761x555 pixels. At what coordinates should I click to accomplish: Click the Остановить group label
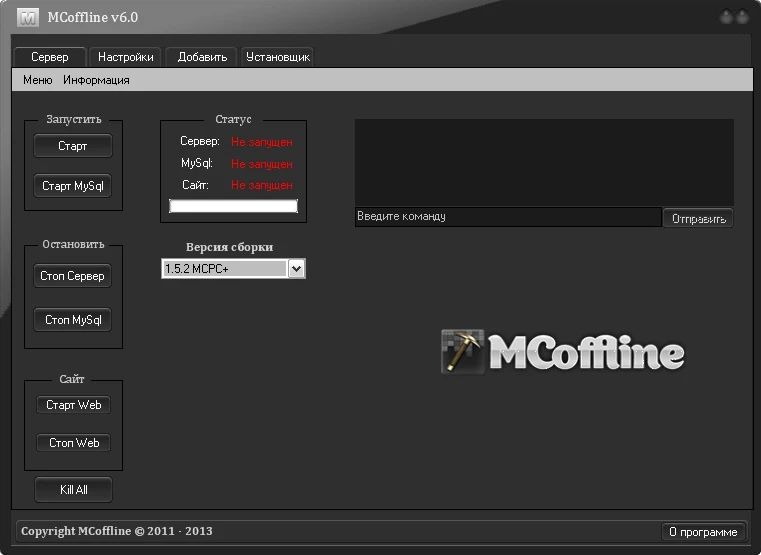click(73, 244)
